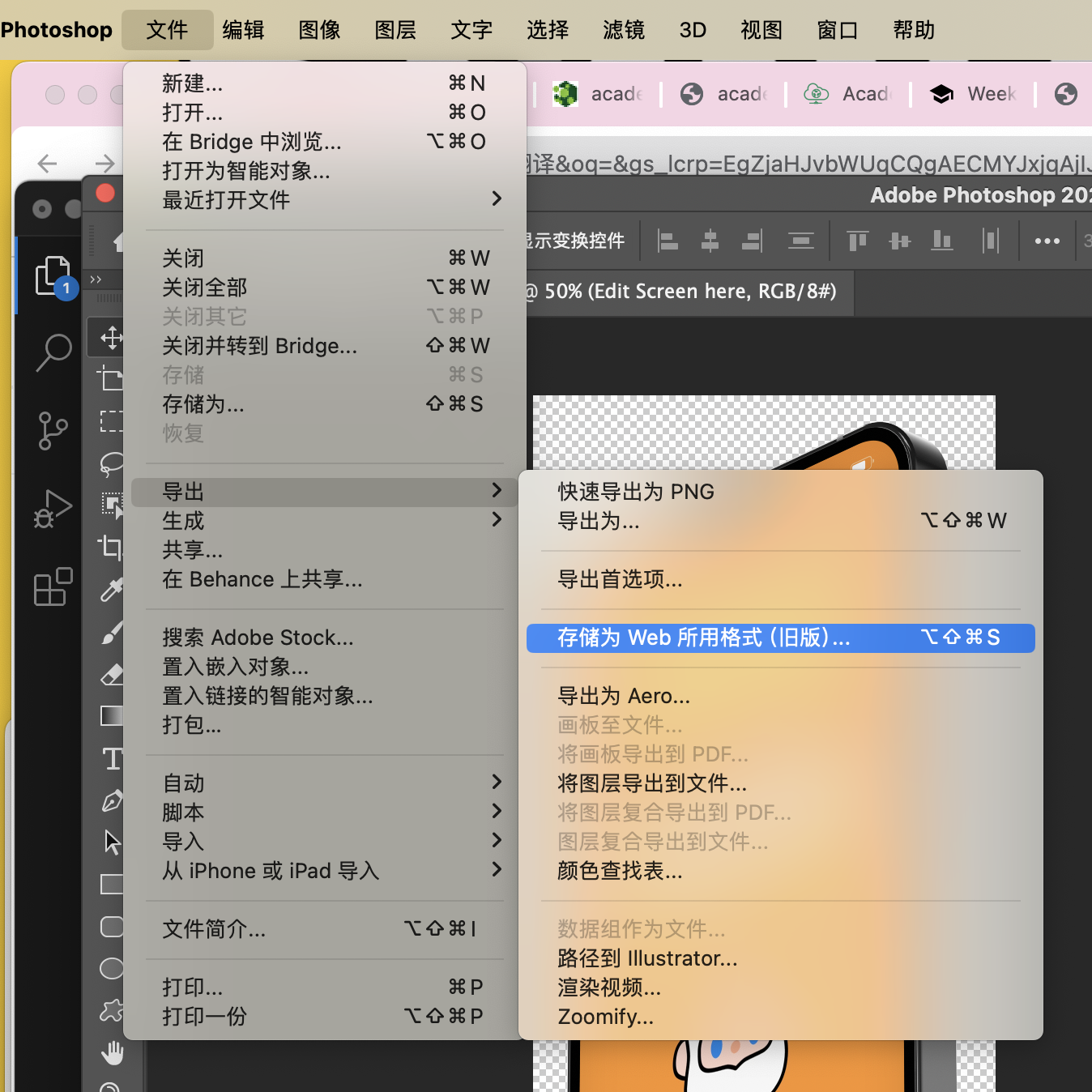Choose 导出首选项...
The width and height of the screenshot is (1092, 1092).
[781, 578]
